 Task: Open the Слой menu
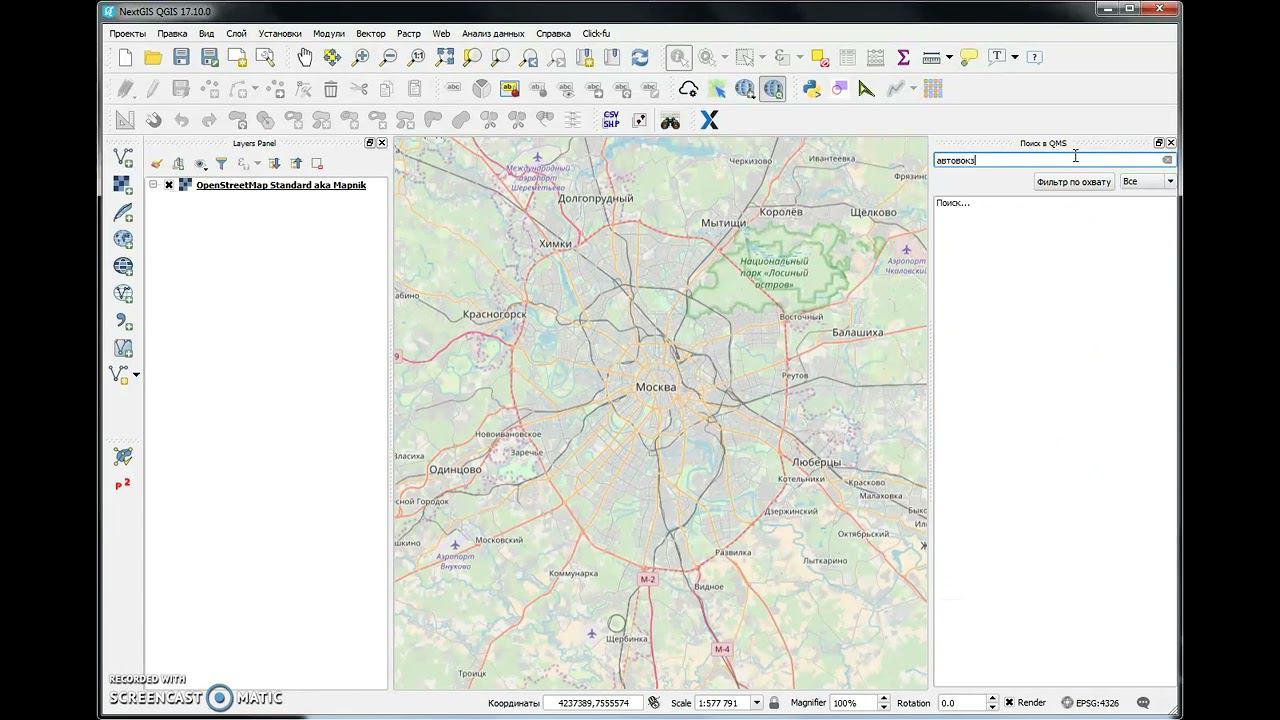tap(236, 33)
